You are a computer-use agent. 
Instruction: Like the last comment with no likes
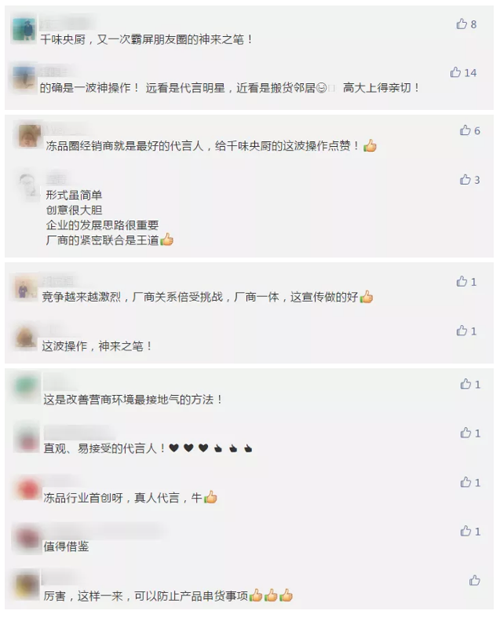click(x=474, y=580)
